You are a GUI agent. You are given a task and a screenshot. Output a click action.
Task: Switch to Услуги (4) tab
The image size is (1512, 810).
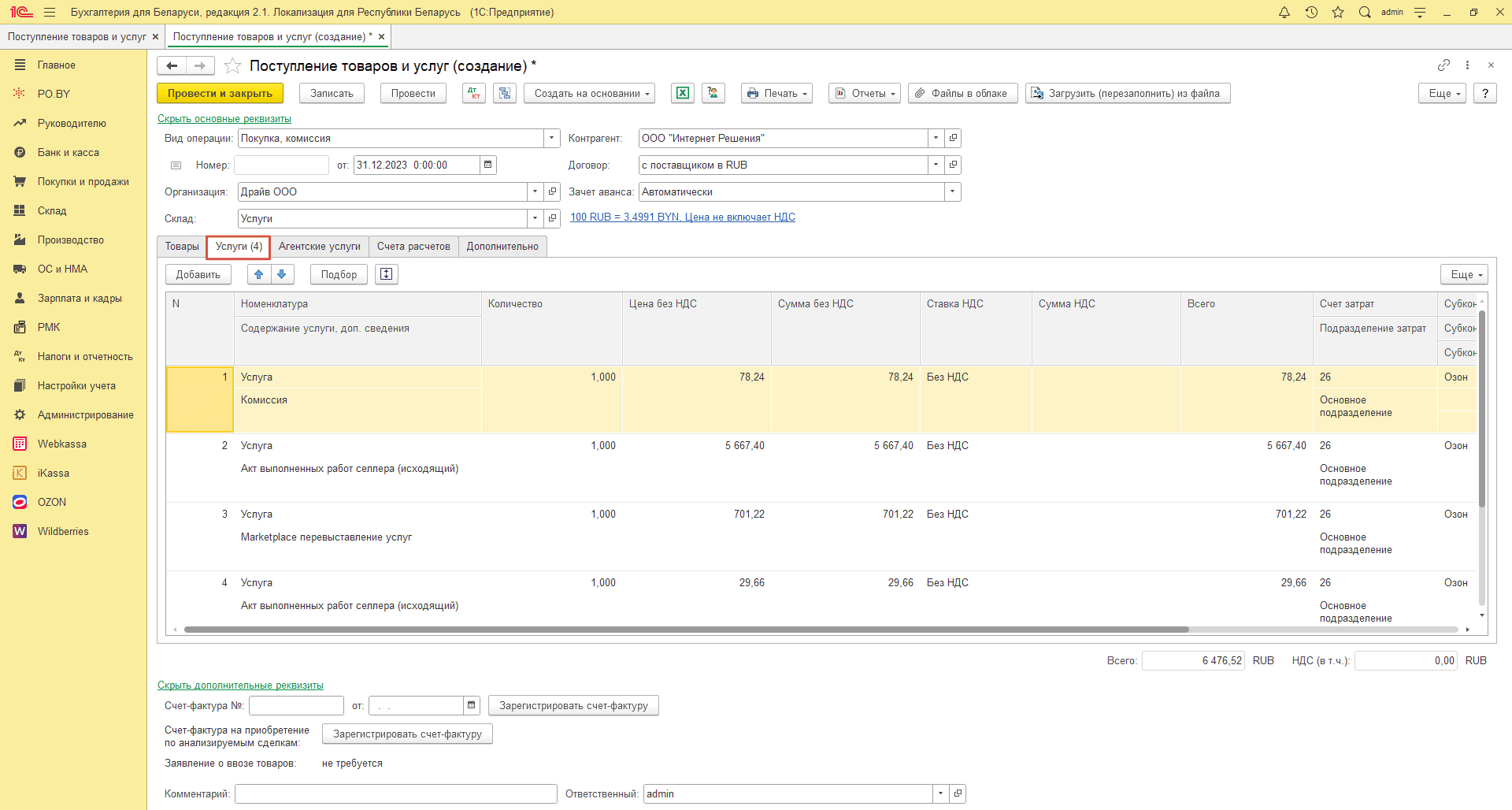pos(239,247)
